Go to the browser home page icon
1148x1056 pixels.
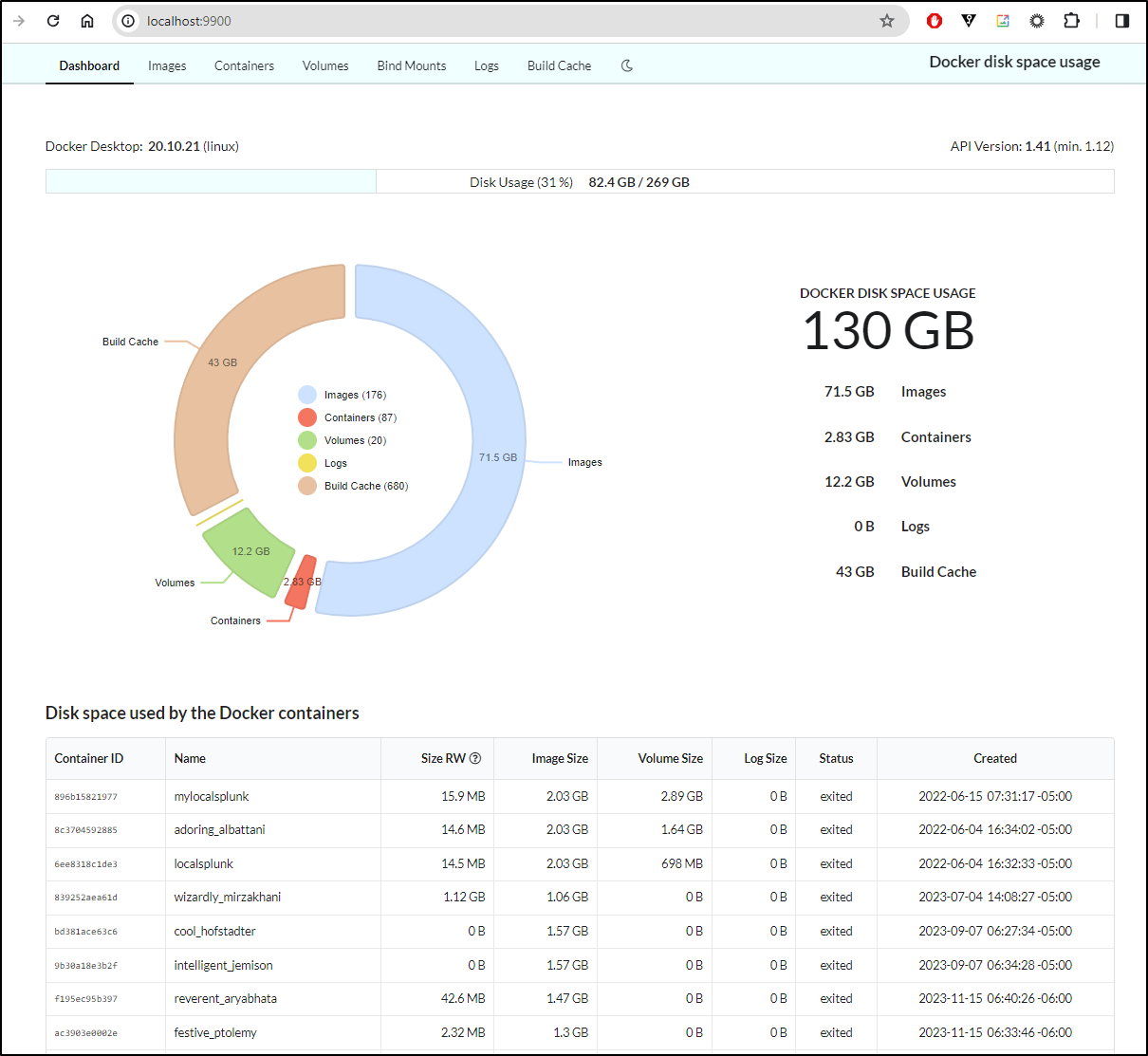[x=87, y=21]
